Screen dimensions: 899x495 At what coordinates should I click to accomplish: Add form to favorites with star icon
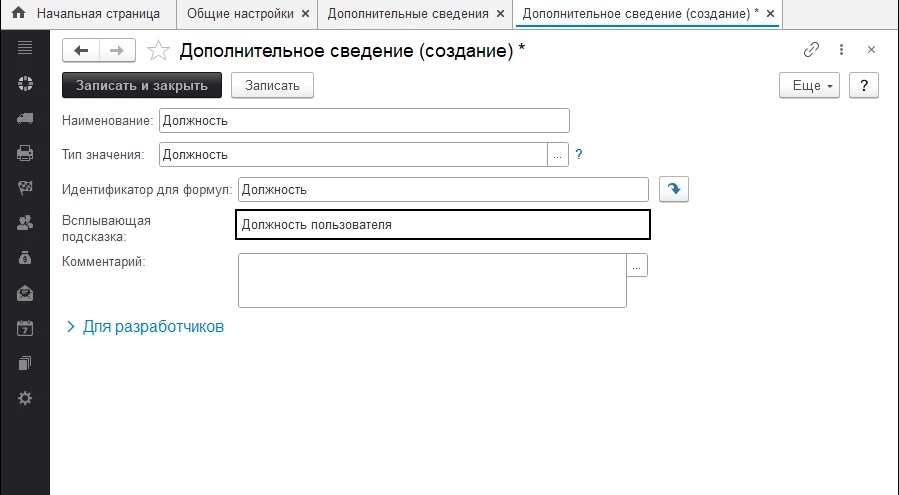[157, 50]
